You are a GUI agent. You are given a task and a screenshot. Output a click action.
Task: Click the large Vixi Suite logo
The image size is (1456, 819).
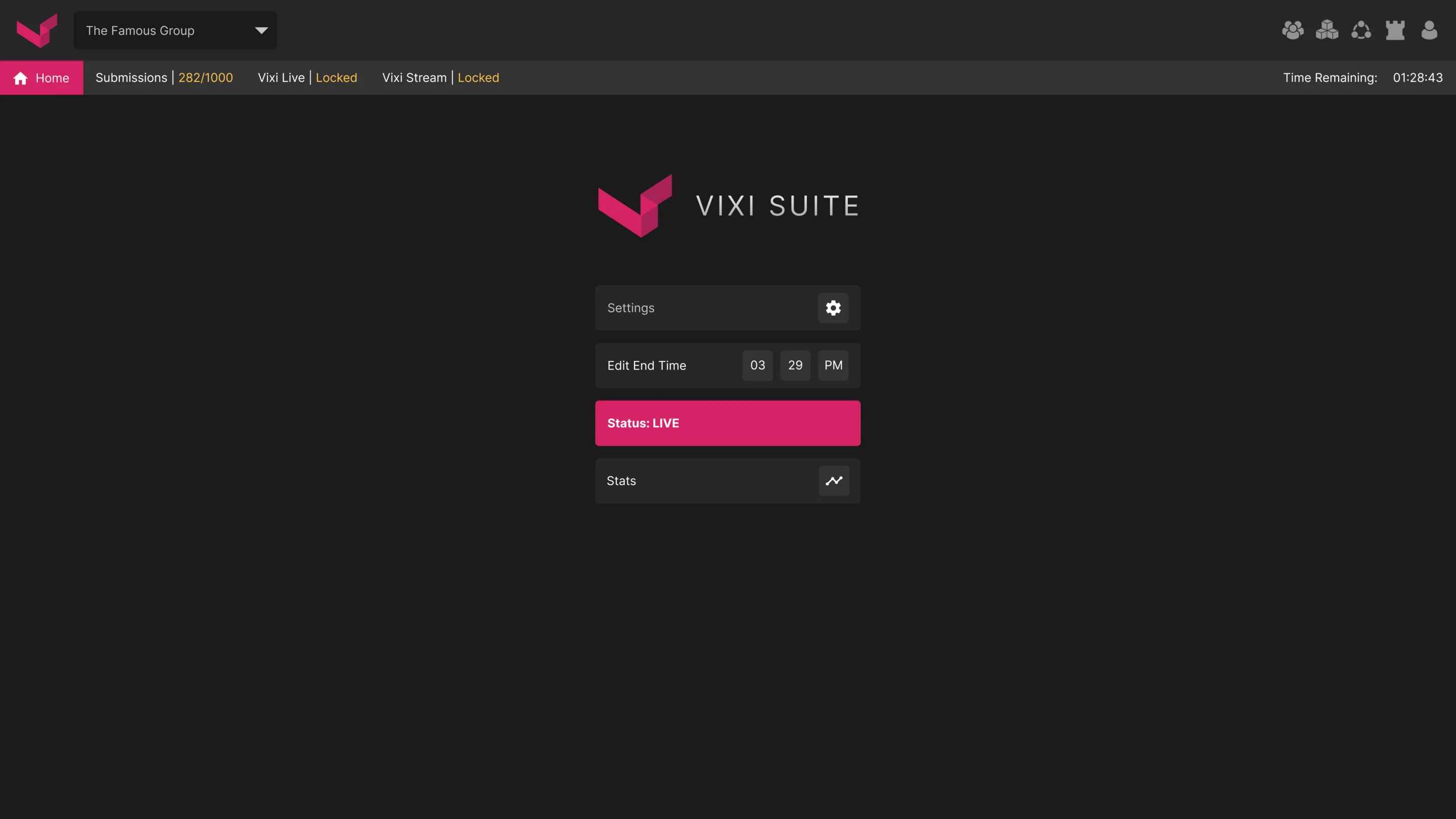pyautogui.click(x=728, y=206)
